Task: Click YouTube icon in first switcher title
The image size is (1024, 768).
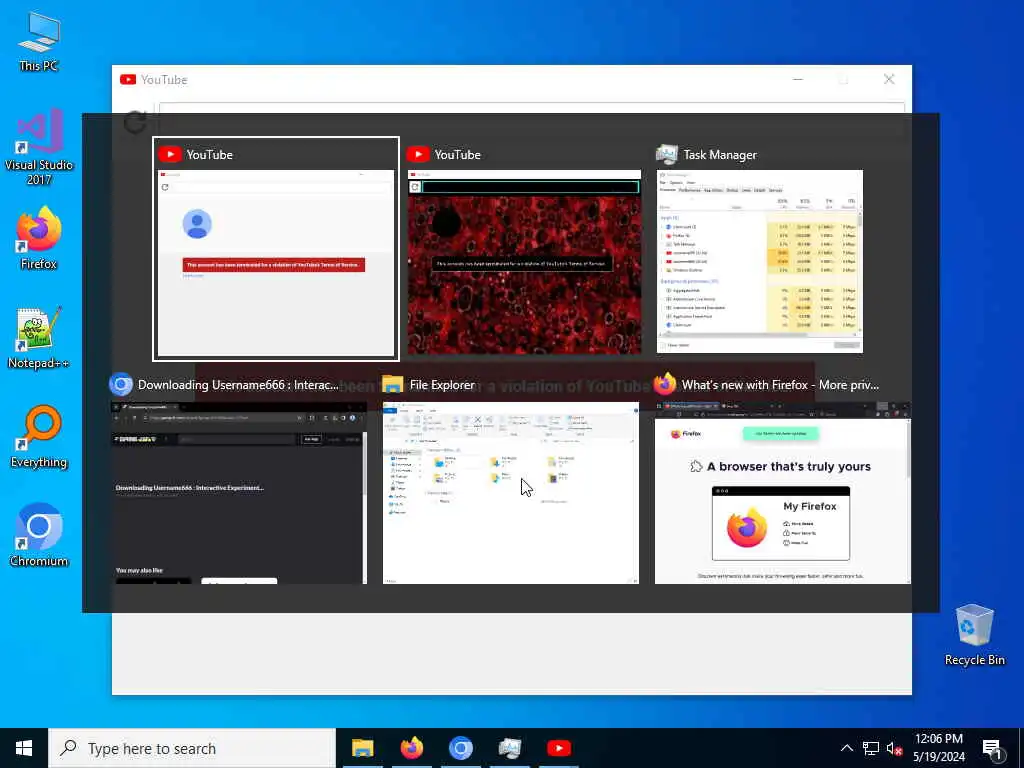Action: [x=170, y=155]
